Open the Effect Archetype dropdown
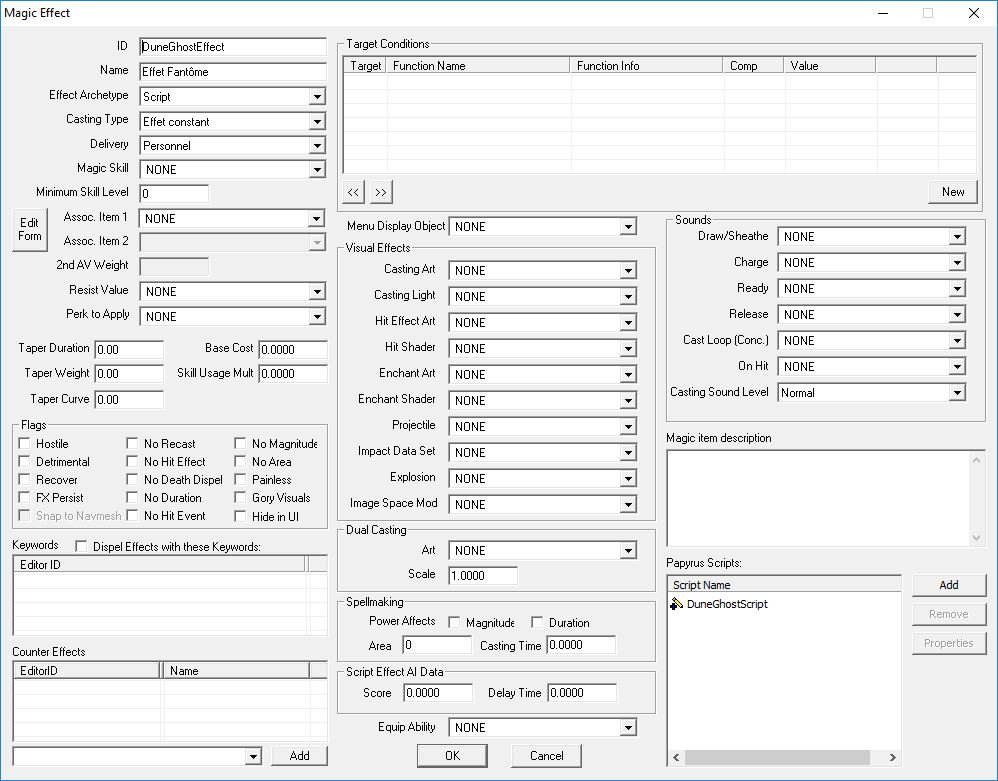 [x=316, y=97]
